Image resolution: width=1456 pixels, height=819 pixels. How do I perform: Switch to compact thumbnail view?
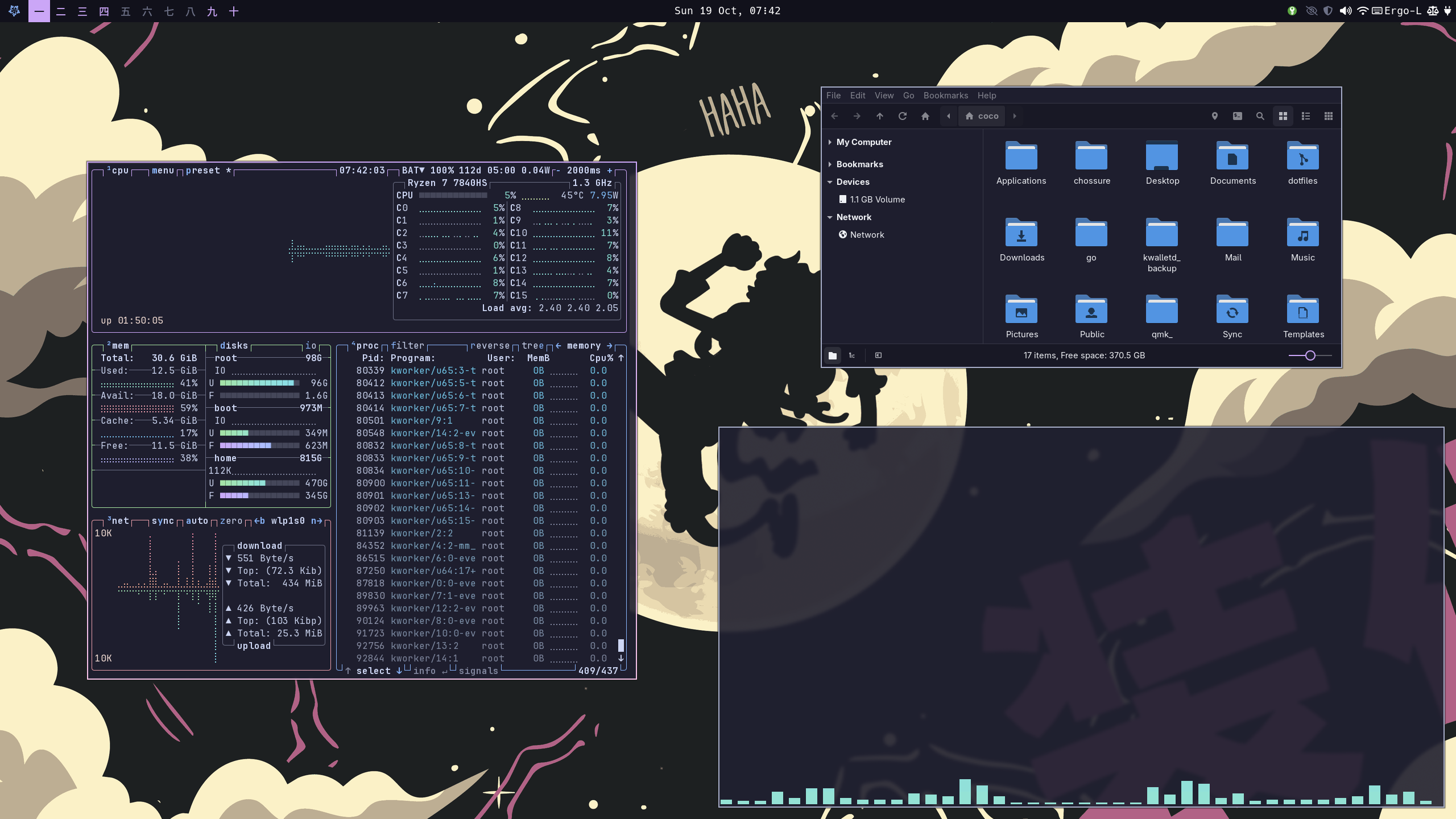1329,115
